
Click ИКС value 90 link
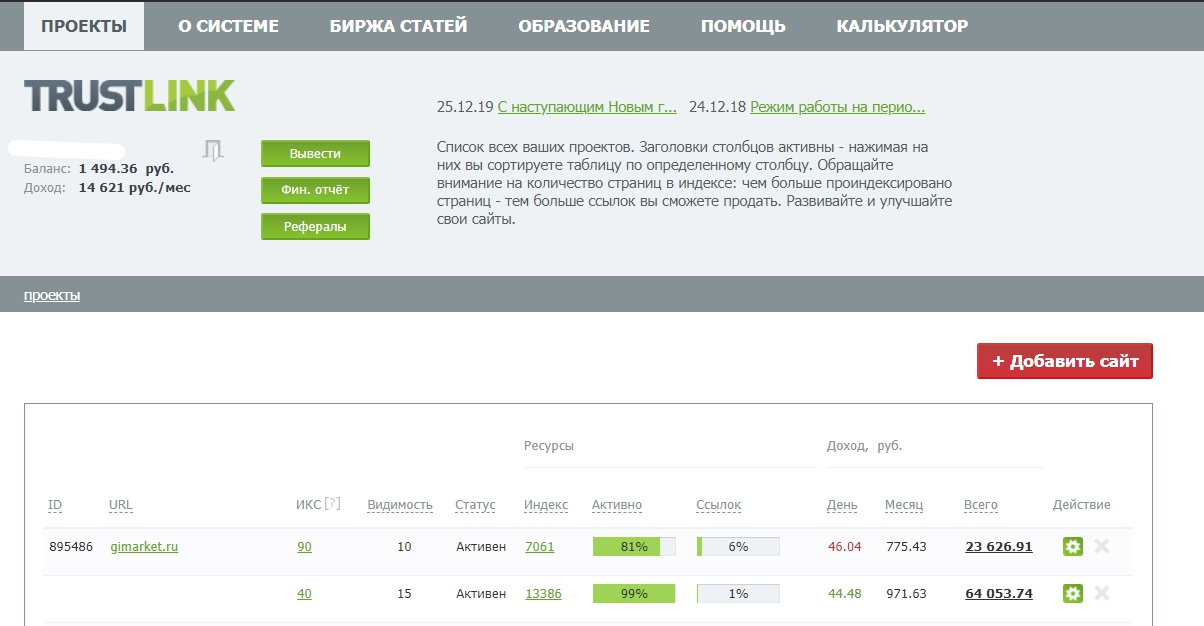[304, 546]
